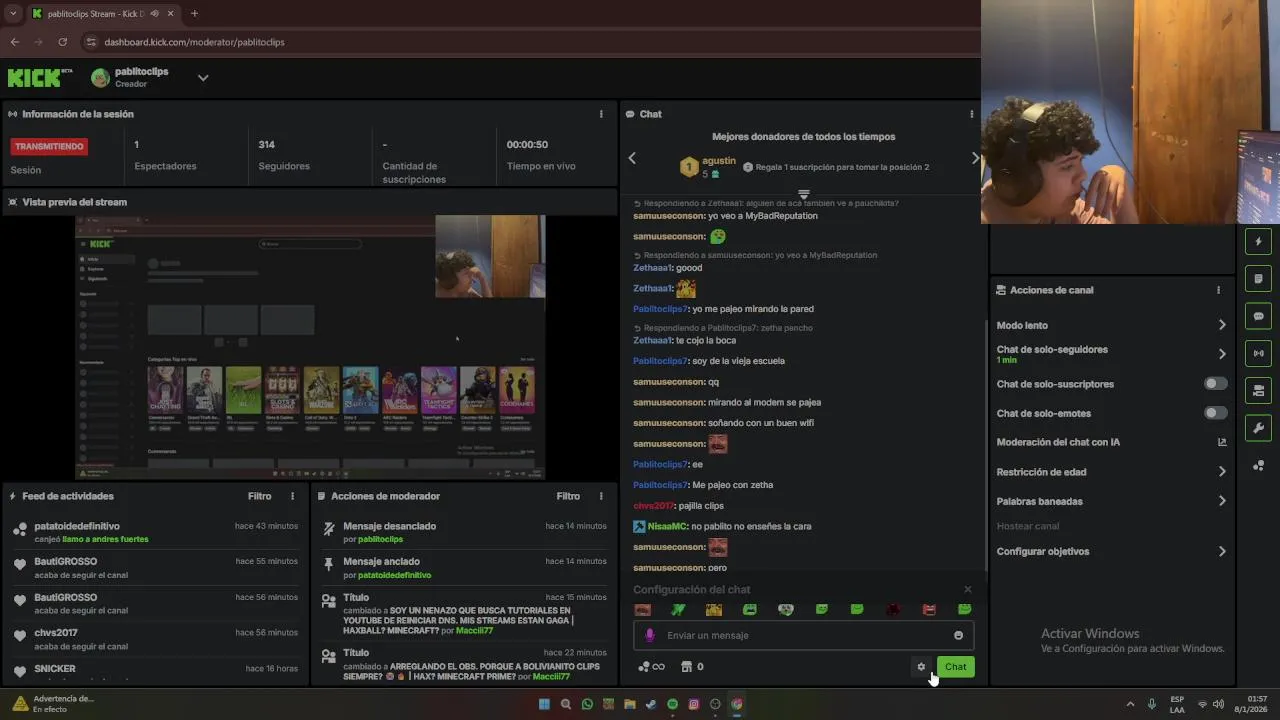This screenshot has height=720, width=1280.
Task: Open pablitoclips link under Mensaje desanclado
Action: coord(380,539)
